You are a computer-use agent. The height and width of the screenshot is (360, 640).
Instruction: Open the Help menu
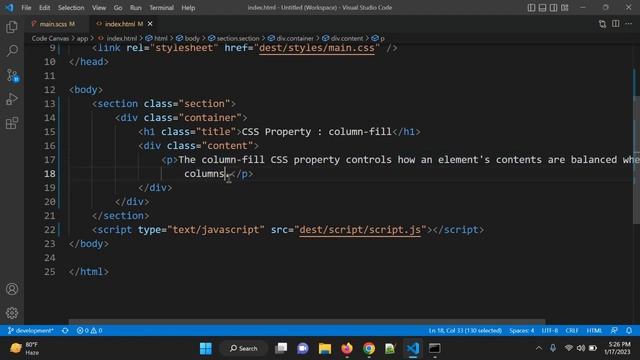tap(188, 8)
